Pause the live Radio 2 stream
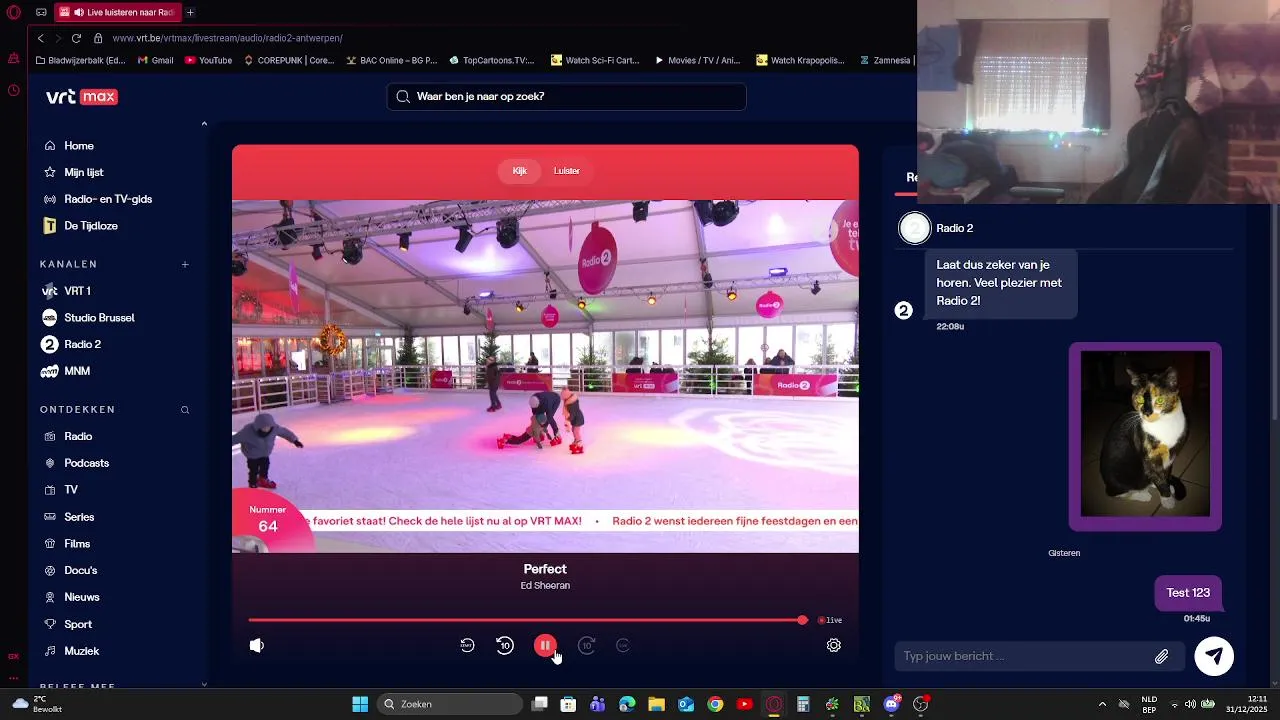Image resolution: width=1280 pixels, height=720 pixels. [545, 646]
